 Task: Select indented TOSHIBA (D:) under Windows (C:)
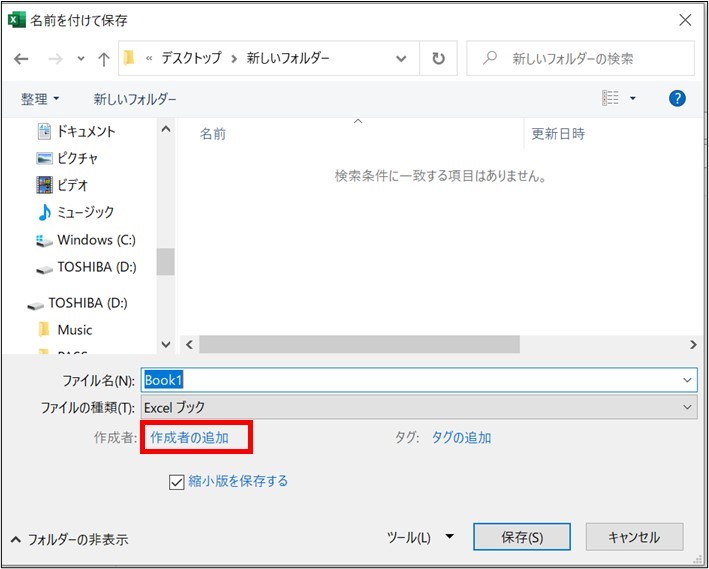coord(86,267)
